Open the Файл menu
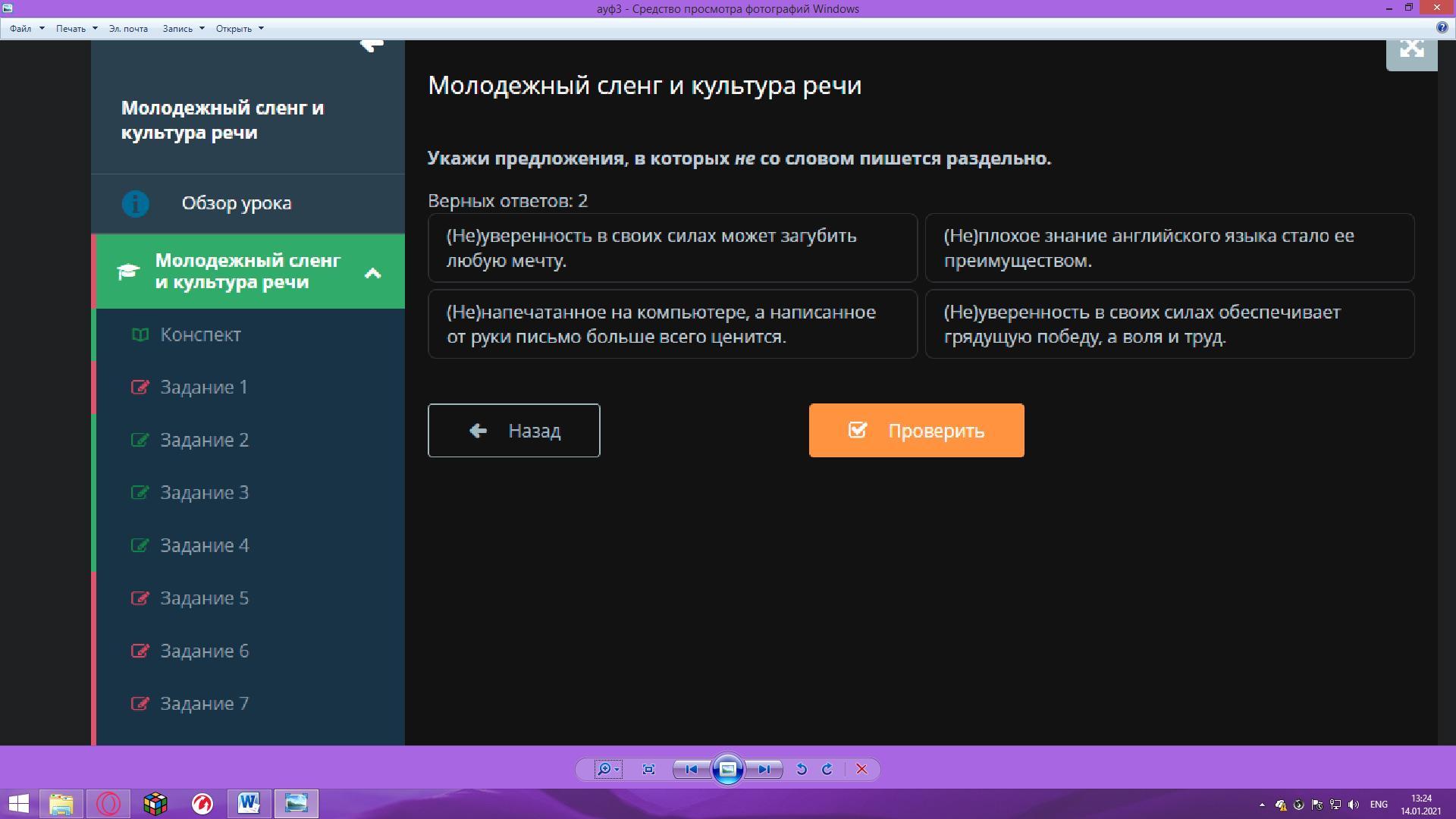 [x=21, y=28]
